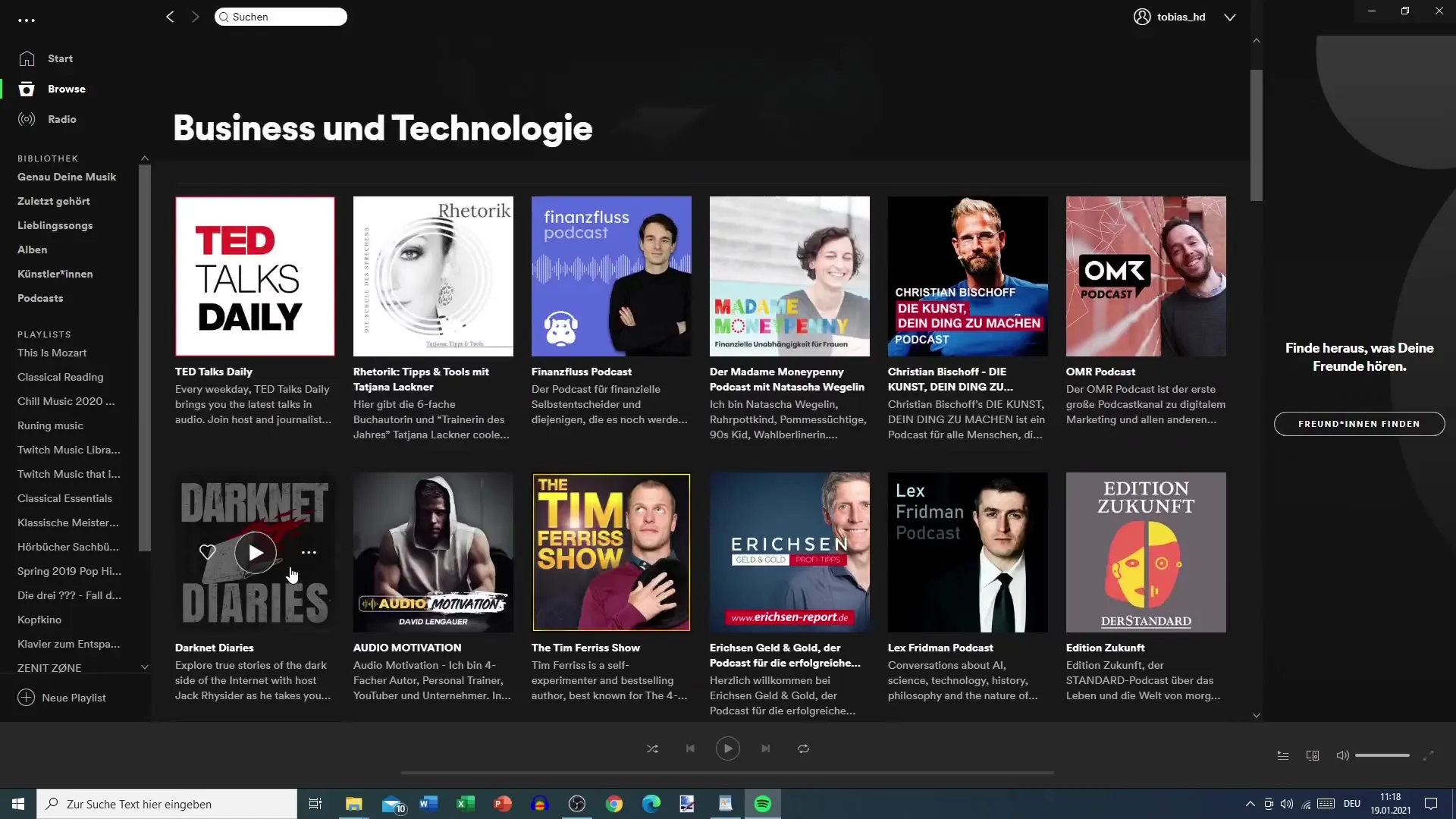Skip to the next track
The image size is (1456, 819).
(766, 748)
